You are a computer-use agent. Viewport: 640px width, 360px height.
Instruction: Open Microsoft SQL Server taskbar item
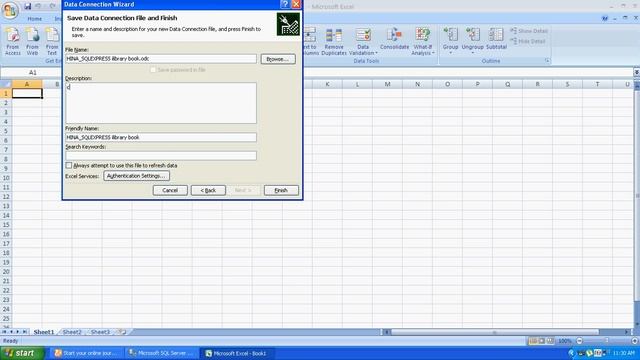tap(161, 353)
